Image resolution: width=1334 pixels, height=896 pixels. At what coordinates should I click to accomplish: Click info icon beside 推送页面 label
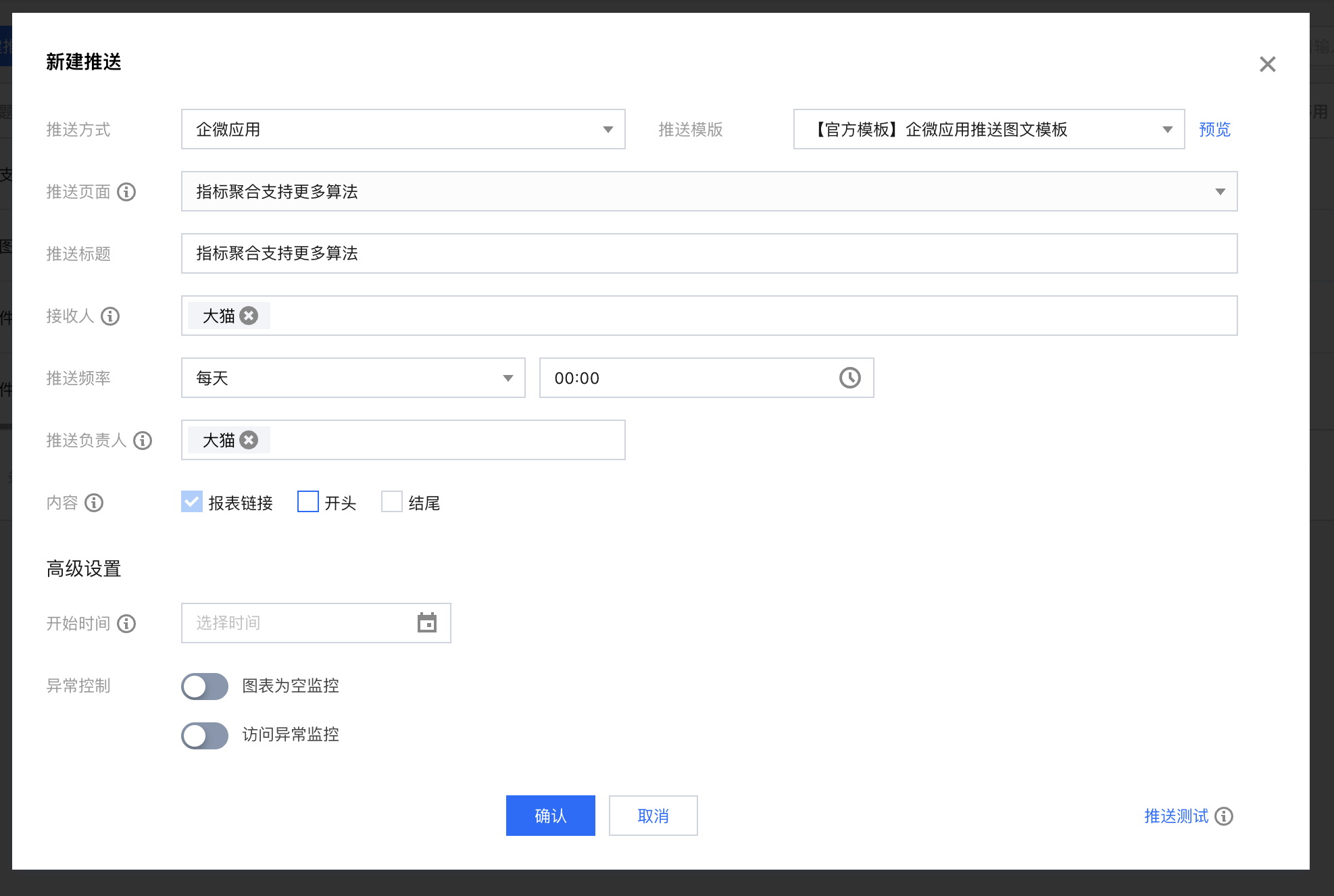point(126,192)
